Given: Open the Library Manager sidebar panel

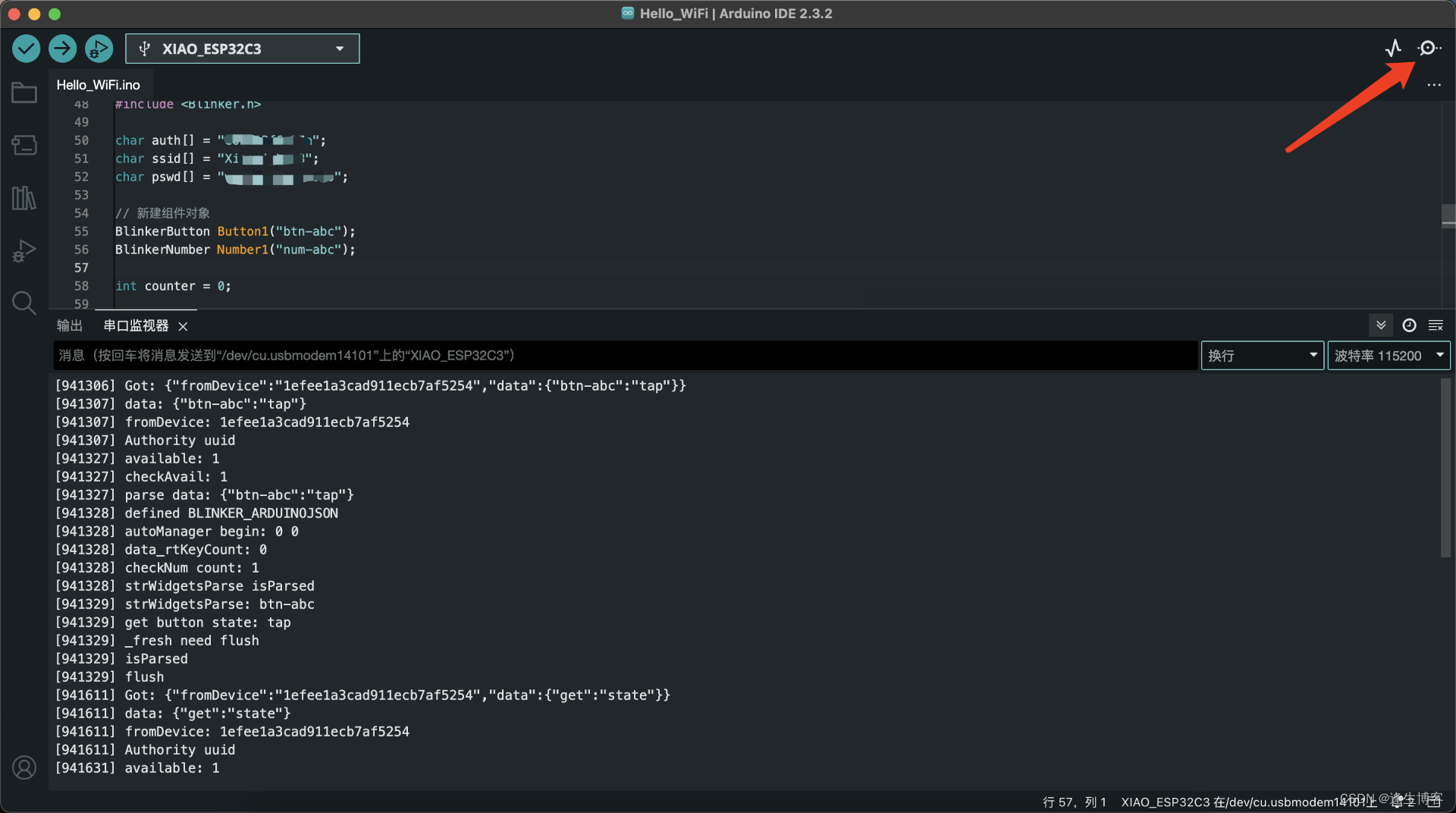Looking at the screenshot, I should click(x=24, y=198).
